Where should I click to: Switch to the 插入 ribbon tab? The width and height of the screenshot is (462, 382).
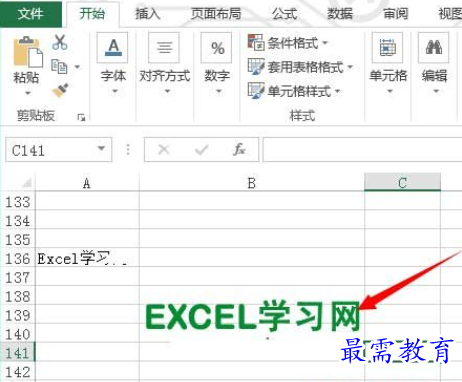(x=148, y=14)
